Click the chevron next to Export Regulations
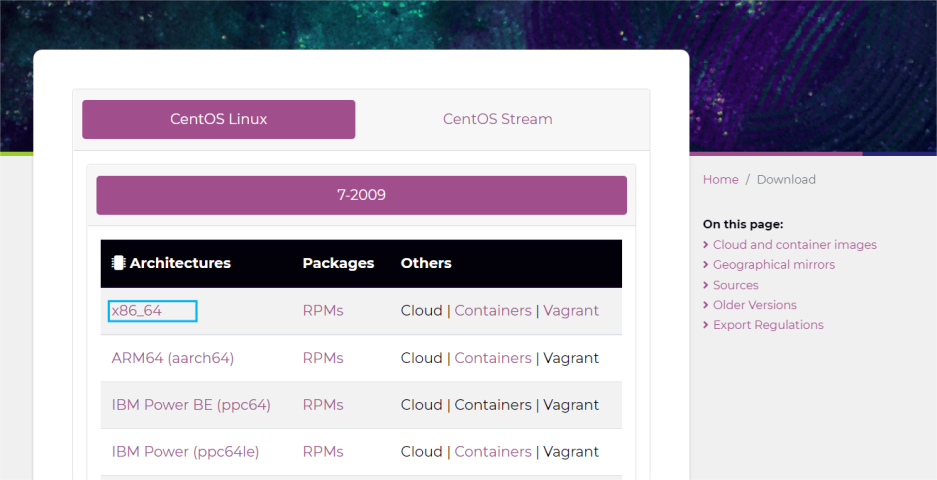Screen dimensions: 937x480 (x=706, y=325)
